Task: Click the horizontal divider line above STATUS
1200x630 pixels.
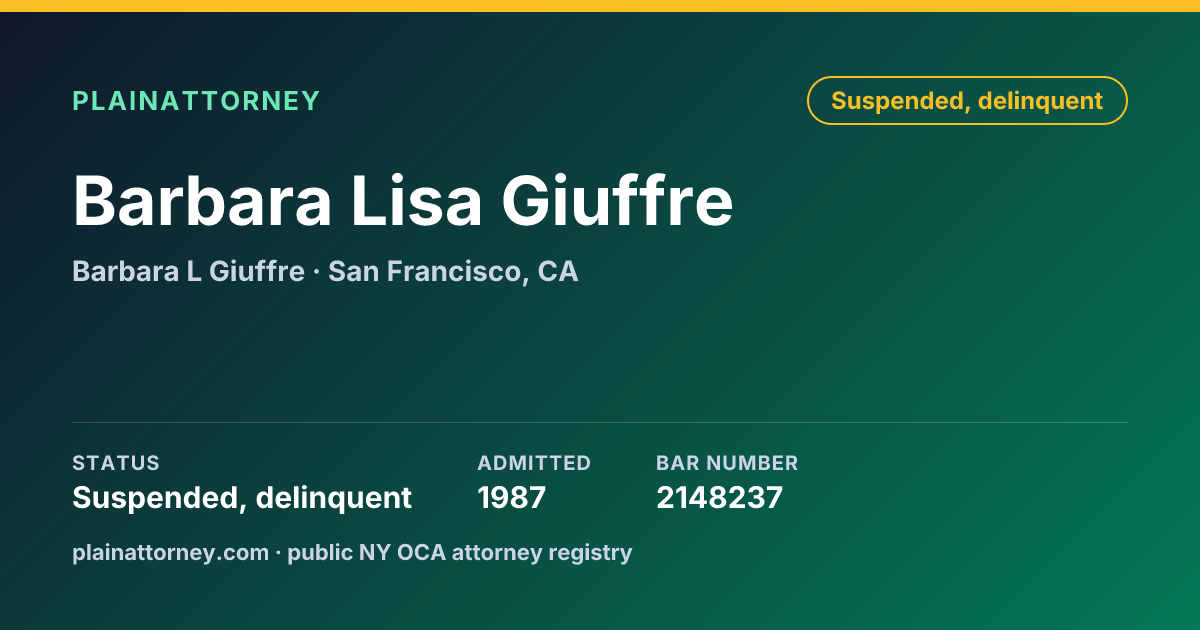Action: point(600,422)
